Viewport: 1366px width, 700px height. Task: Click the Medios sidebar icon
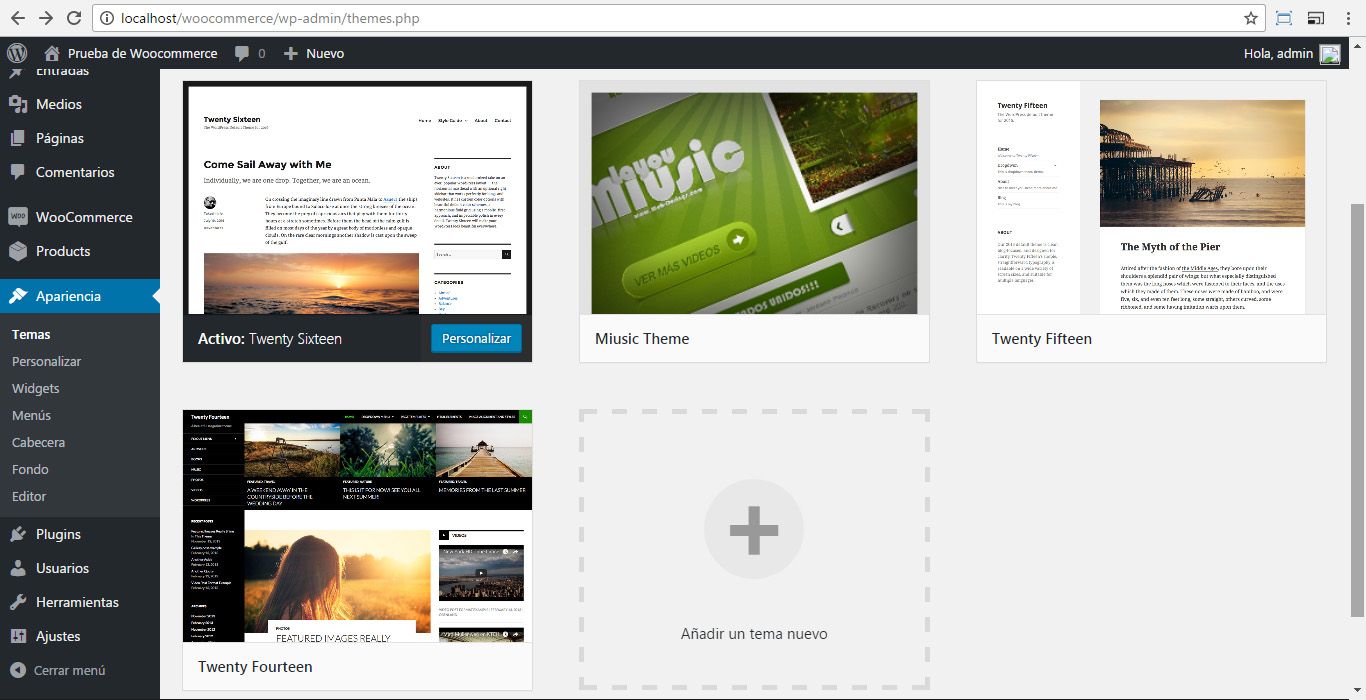[17, 104]
